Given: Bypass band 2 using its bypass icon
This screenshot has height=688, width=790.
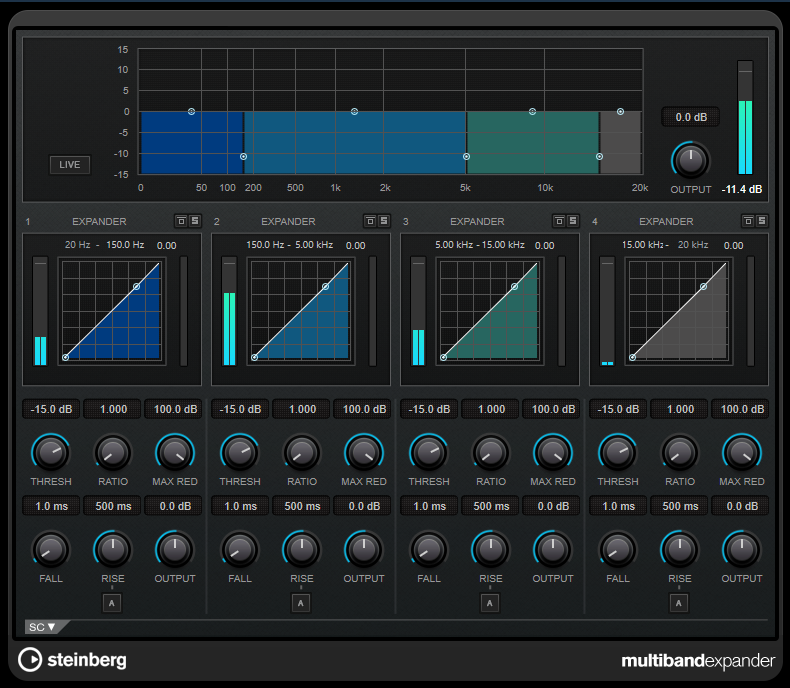Looking at the screenshot, I should (x=370, y=221).
